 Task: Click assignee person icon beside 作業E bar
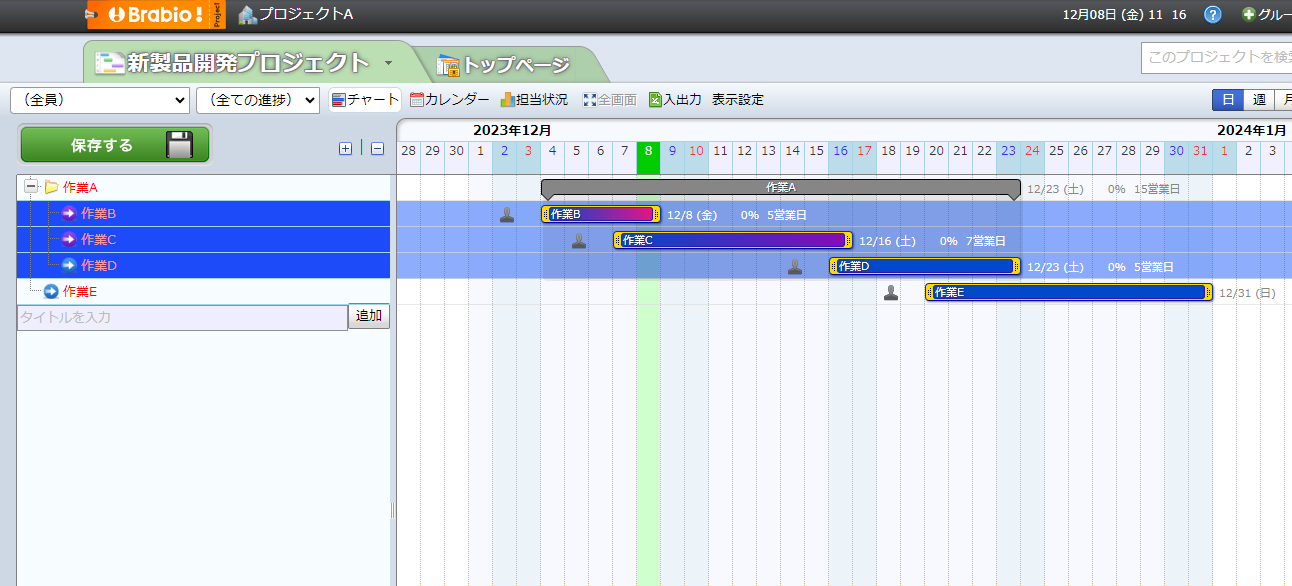point(891,292)
